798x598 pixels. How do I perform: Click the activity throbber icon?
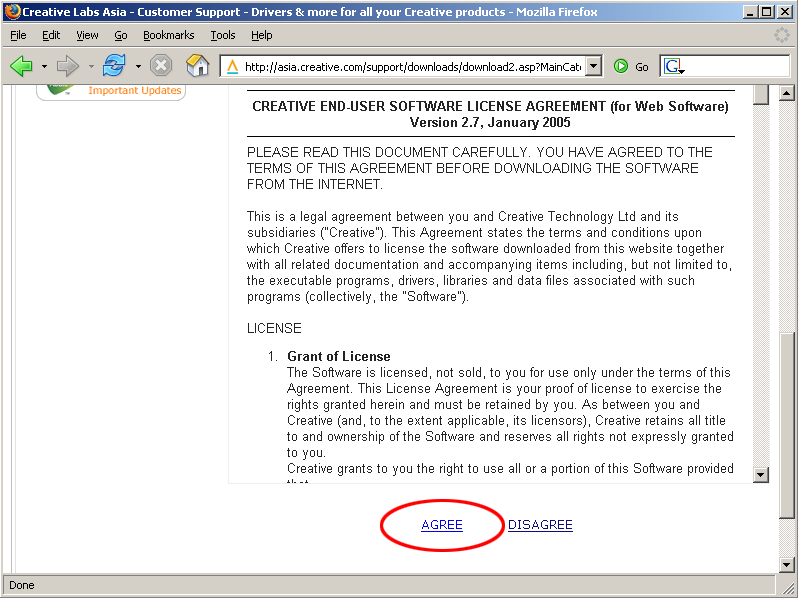click(x=781, y=35)
